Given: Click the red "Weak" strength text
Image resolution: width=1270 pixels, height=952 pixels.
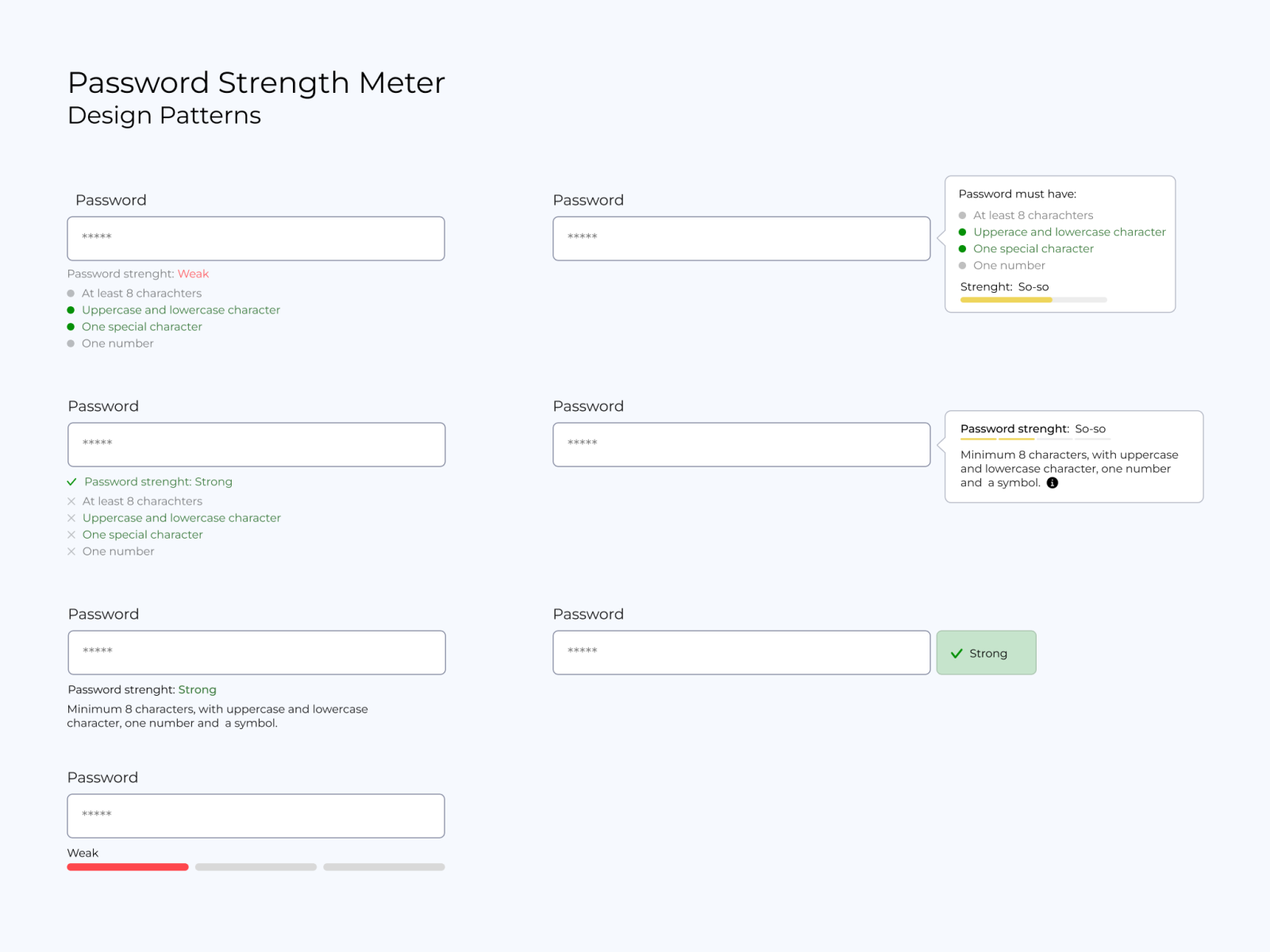Looking at the screenshot, I should click(x=193, y=274).
